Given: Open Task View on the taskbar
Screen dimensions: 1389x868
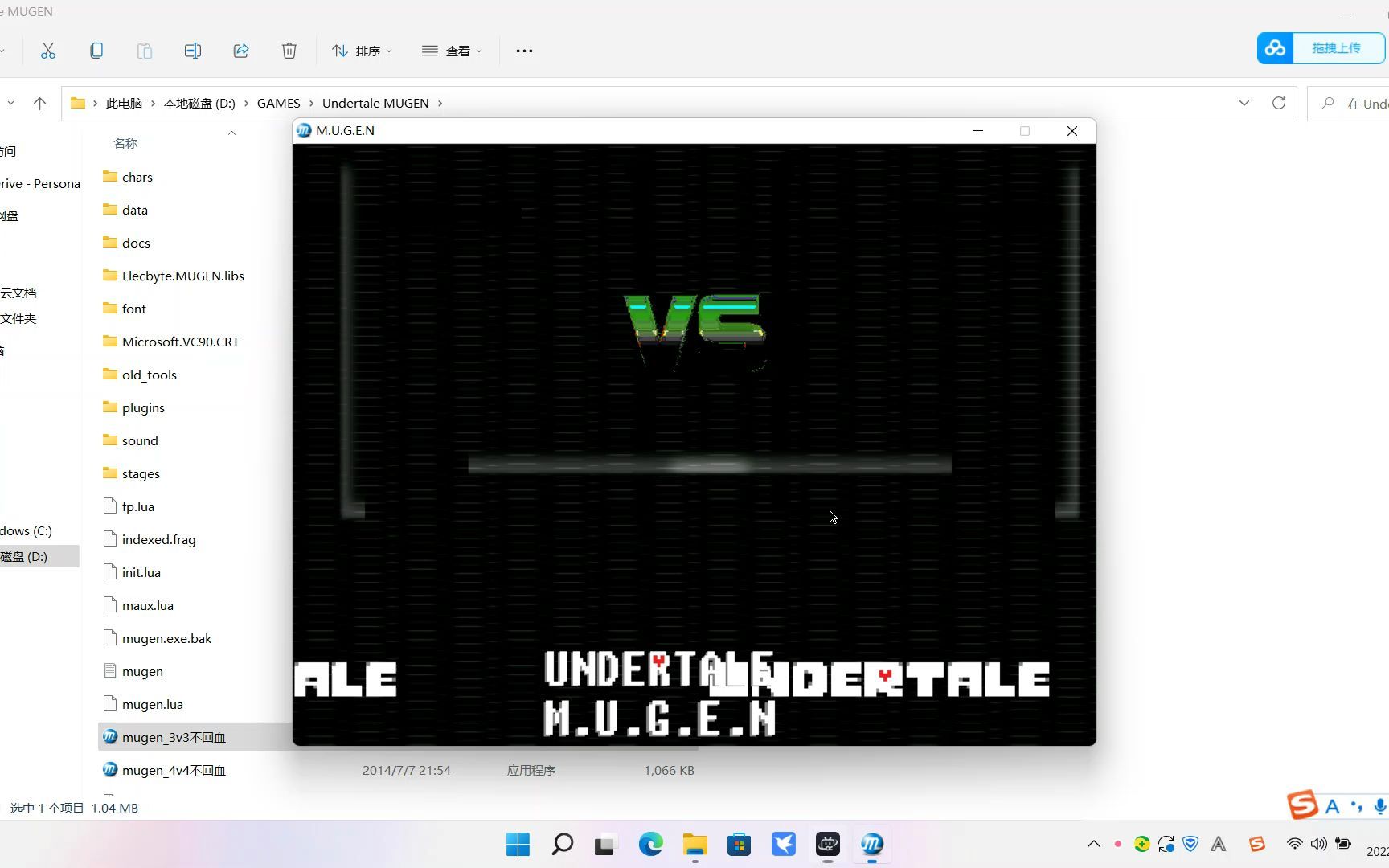Looking at the screenshot, I should click(x=604, y=845).
